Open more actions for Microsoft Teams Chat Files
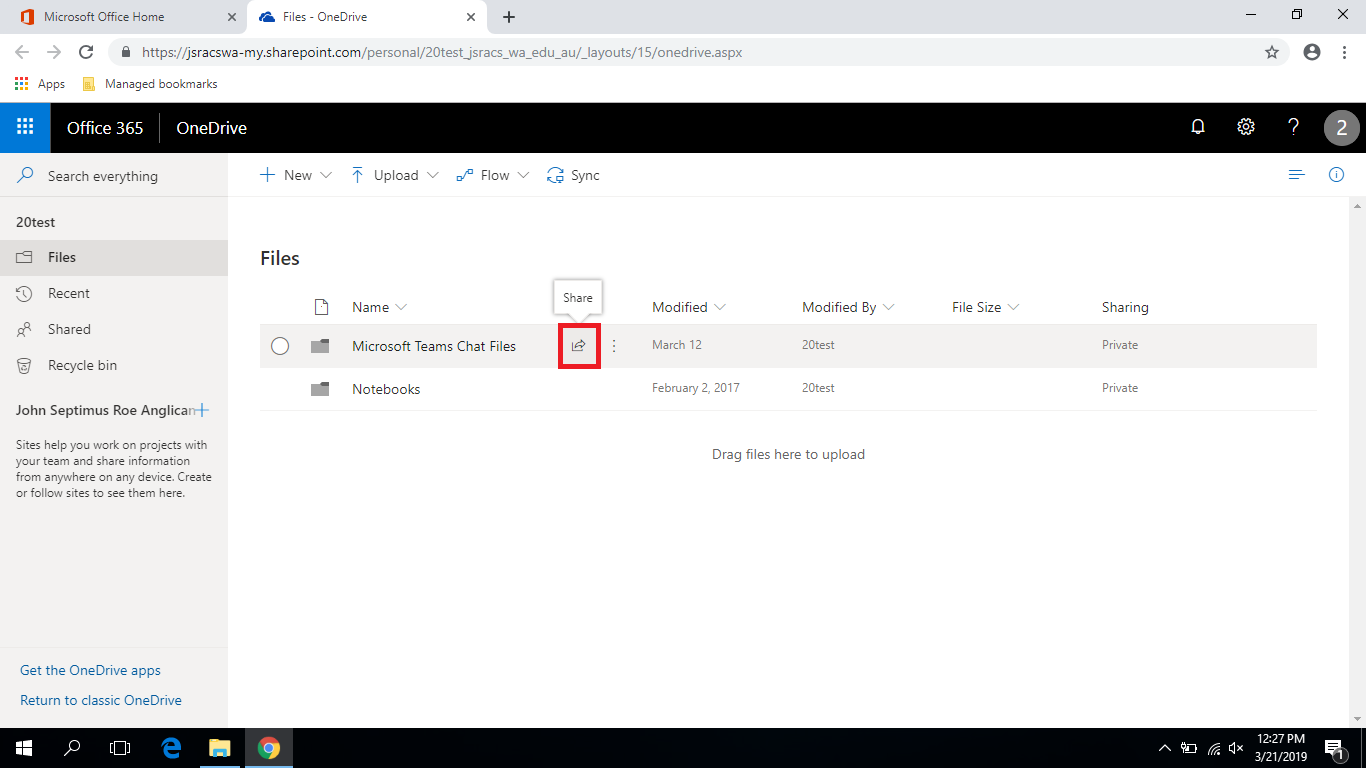Viewport: 1366px width, 768px height. coord(614,346)
